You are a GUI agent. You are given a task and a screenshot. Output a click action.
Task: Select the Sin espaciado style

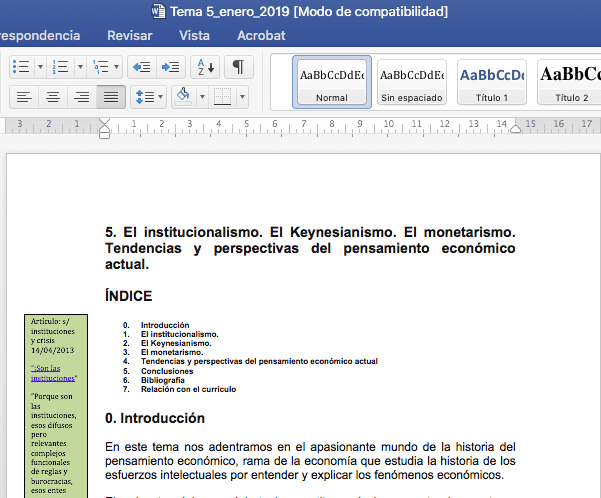412,82
